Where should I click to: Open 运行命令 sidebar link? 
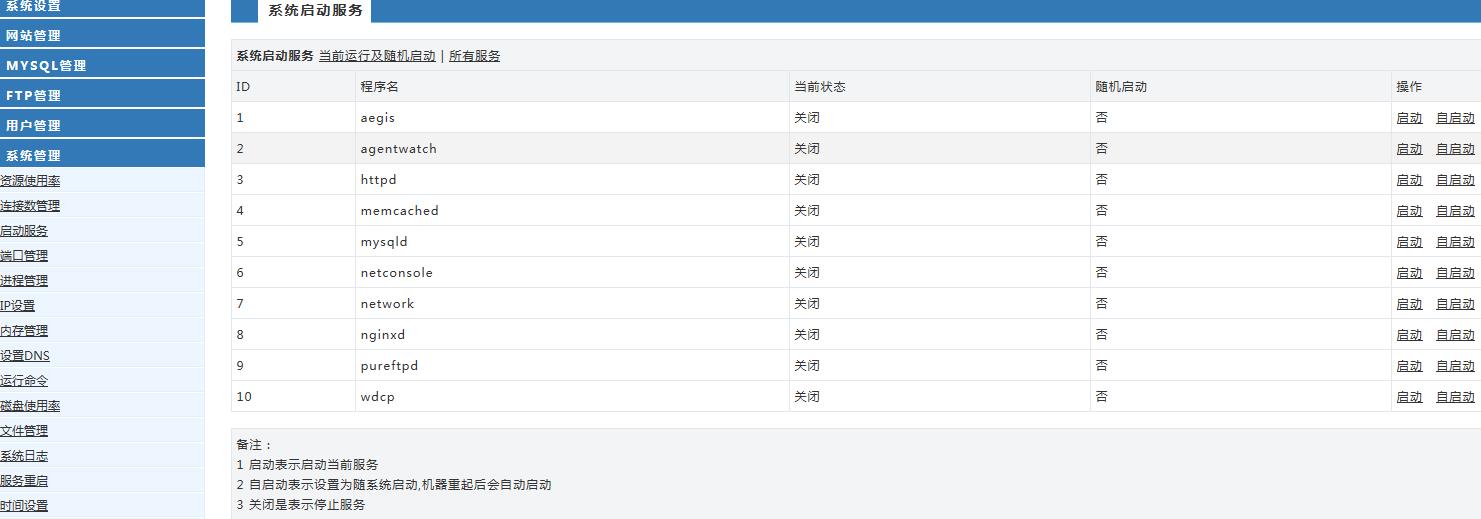[x=24, y=381]
